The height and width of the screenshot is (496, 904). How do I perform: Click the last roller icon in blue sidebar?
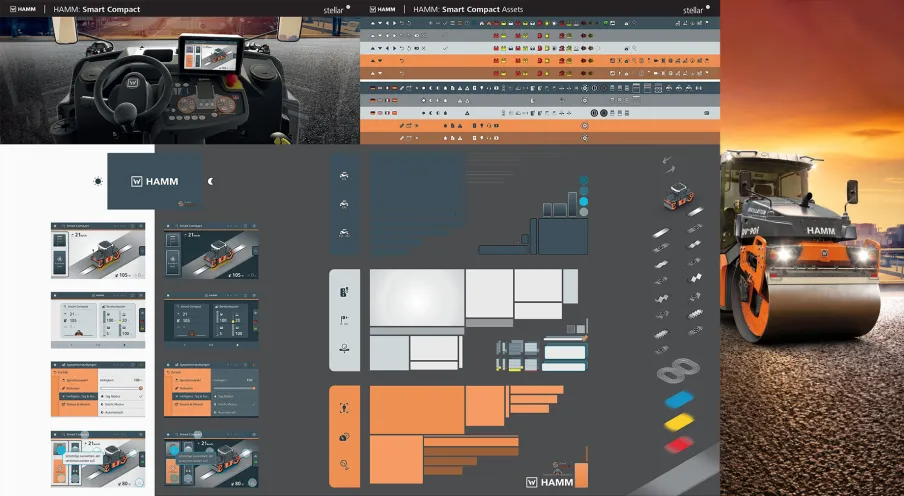click(344, 232)
